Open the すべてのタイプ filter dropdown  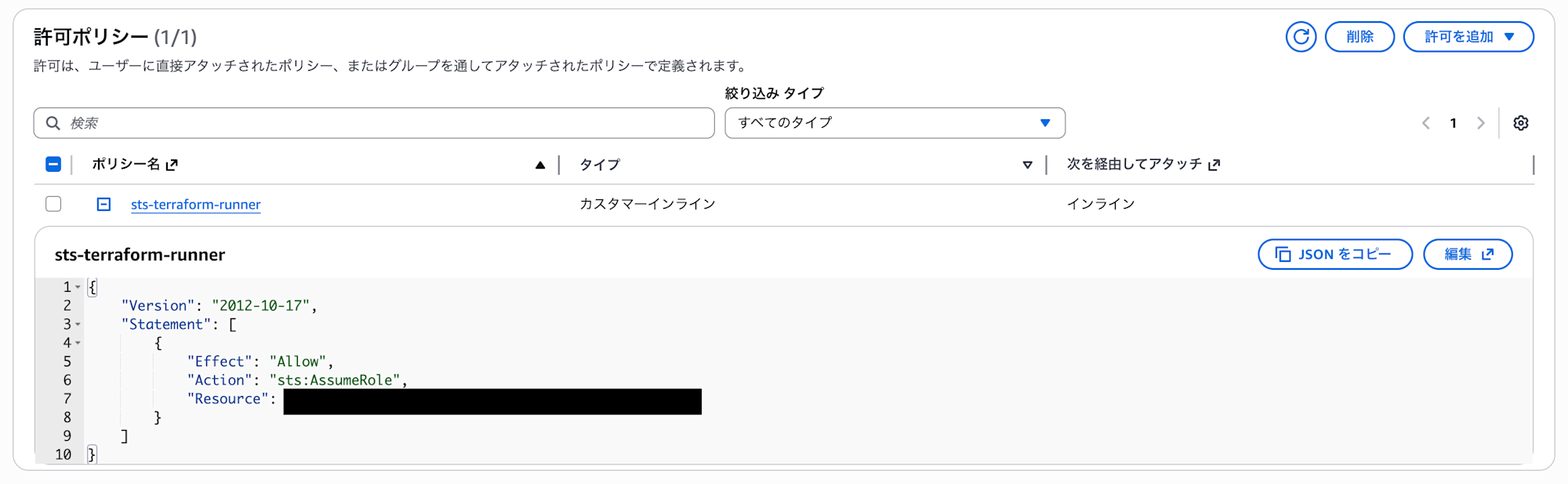(895, 122)
